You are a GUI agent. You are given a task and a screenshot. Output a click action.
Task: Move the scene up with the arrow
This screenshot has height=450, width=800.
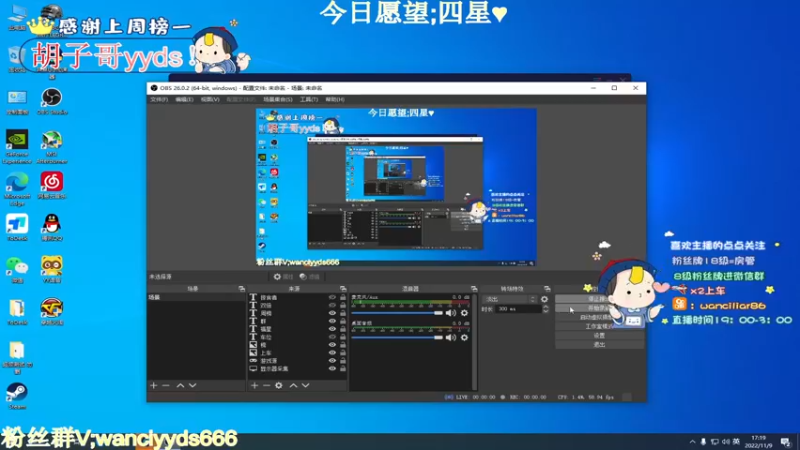tap(180, 385)
